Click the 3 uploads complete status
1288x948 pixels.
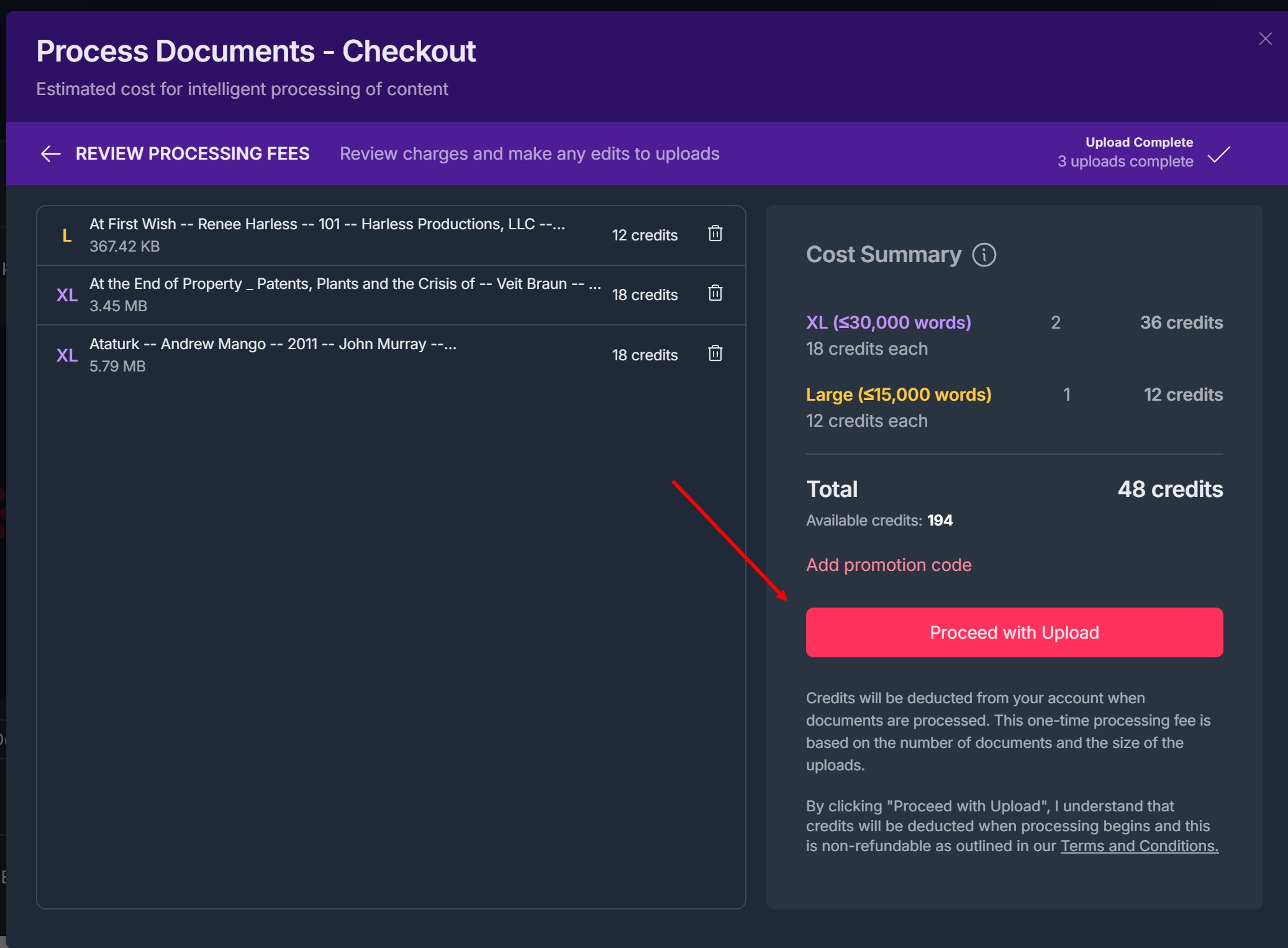1125,162
